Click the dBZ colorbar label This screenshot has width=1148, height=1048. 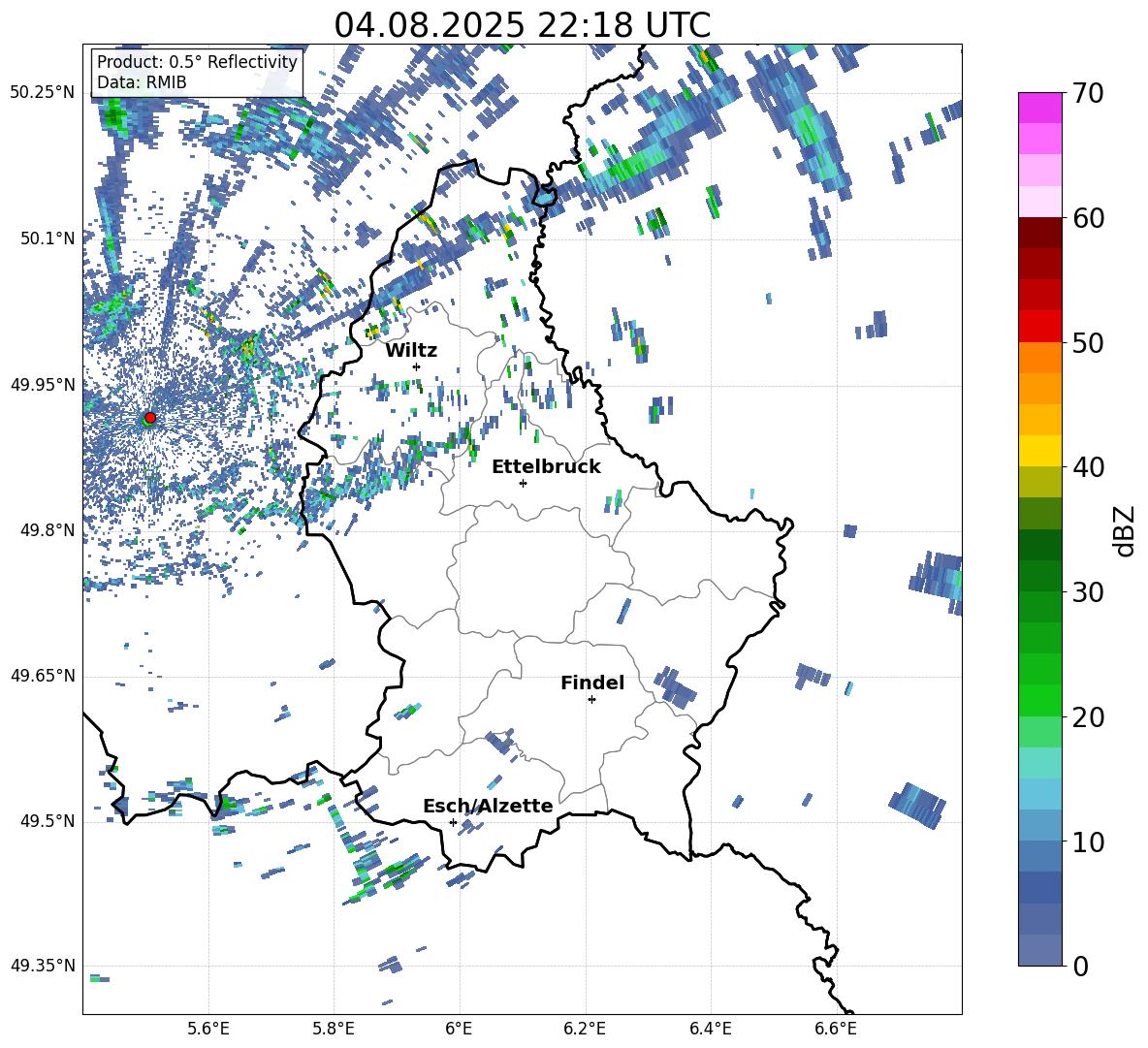1125,530
